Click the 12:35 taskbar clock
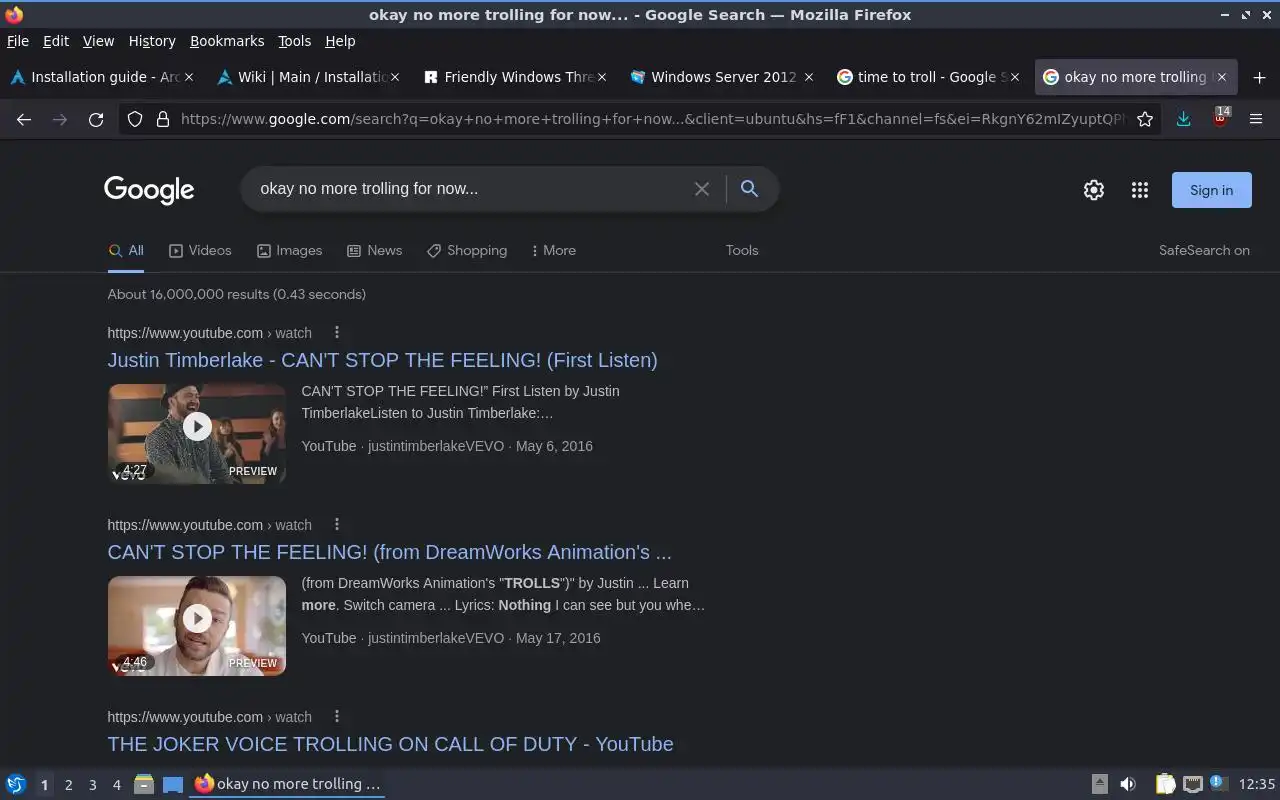This screenshot has height=800, width=1280. [1256, 784]
